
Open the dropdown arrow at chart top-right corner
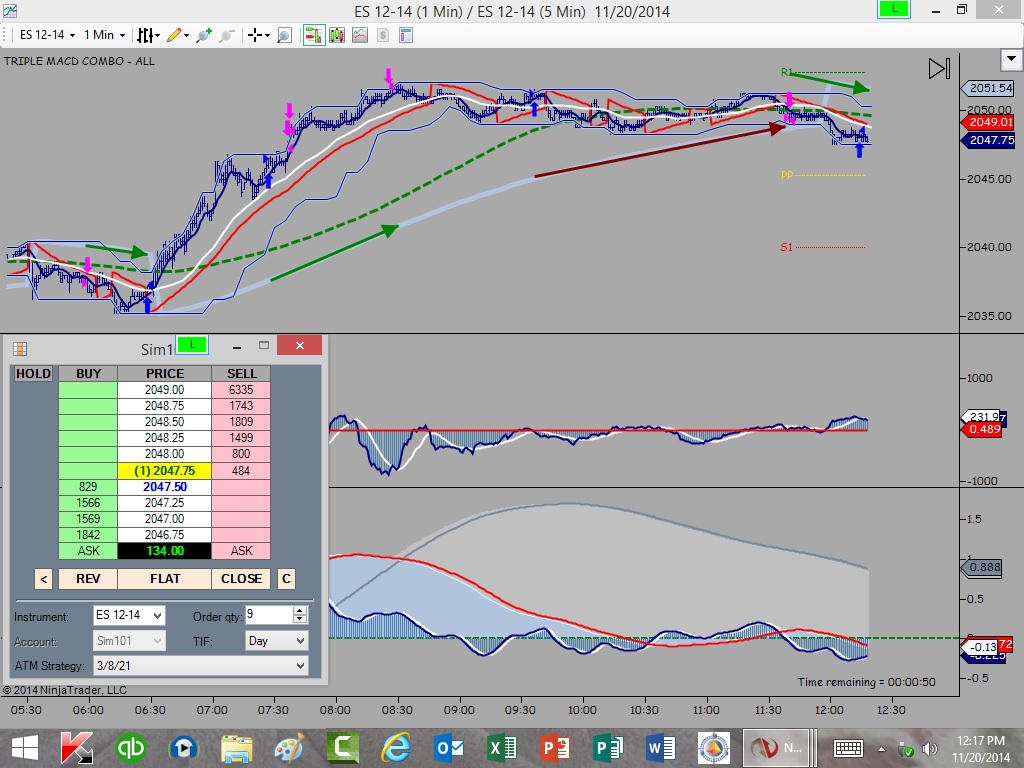pos(1012,59)
